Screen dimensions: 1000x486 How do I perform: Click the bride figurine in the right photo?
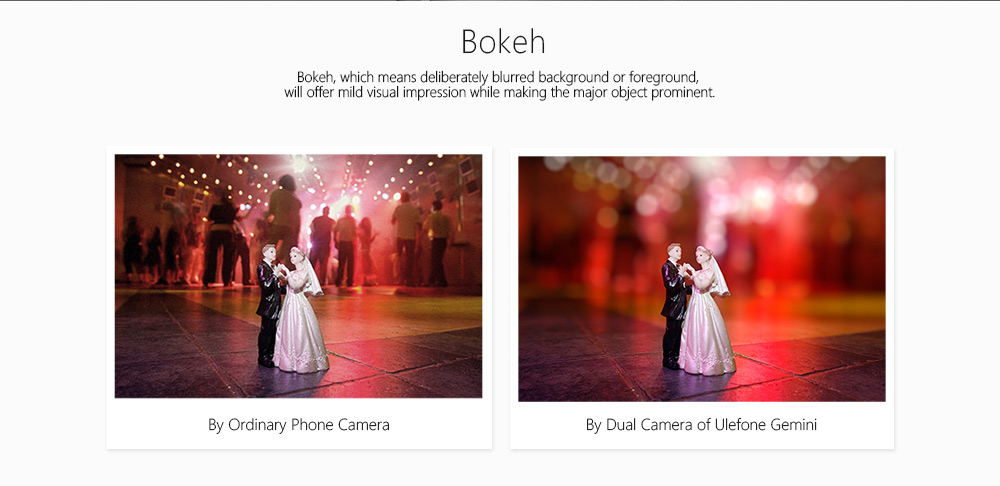(x=707, y=313)
